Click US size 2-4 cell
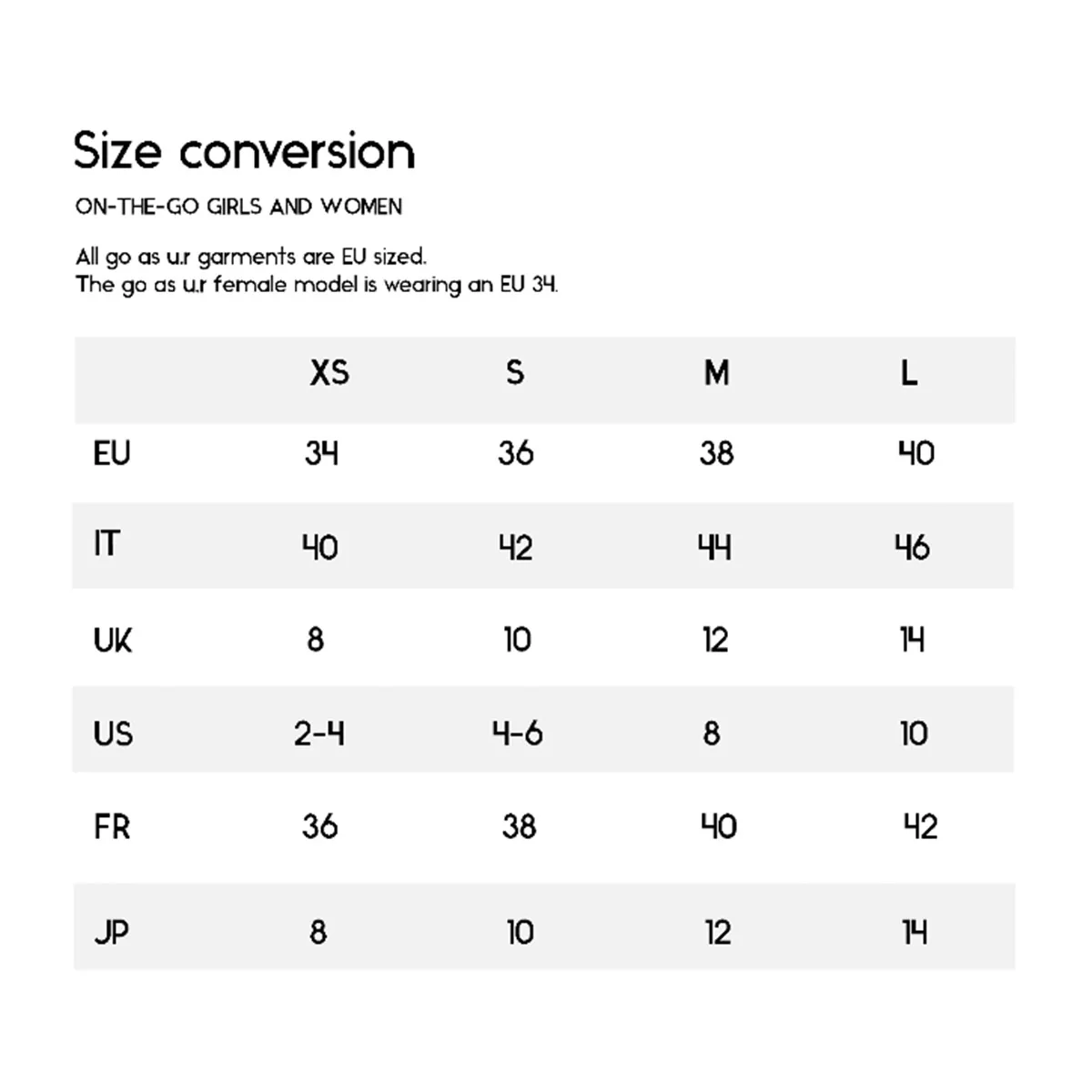This screenshot has width=1092, height=1092. pyautogui.click(x=319, y=733)
